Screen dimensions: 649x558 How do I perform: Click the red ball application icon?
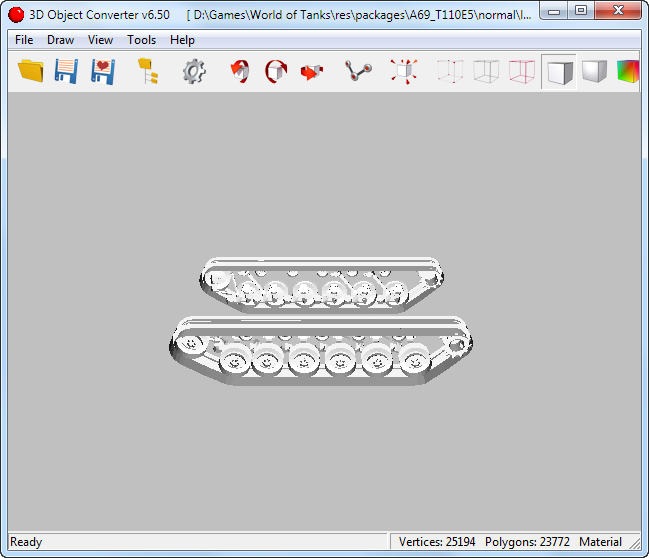[16, 15]
